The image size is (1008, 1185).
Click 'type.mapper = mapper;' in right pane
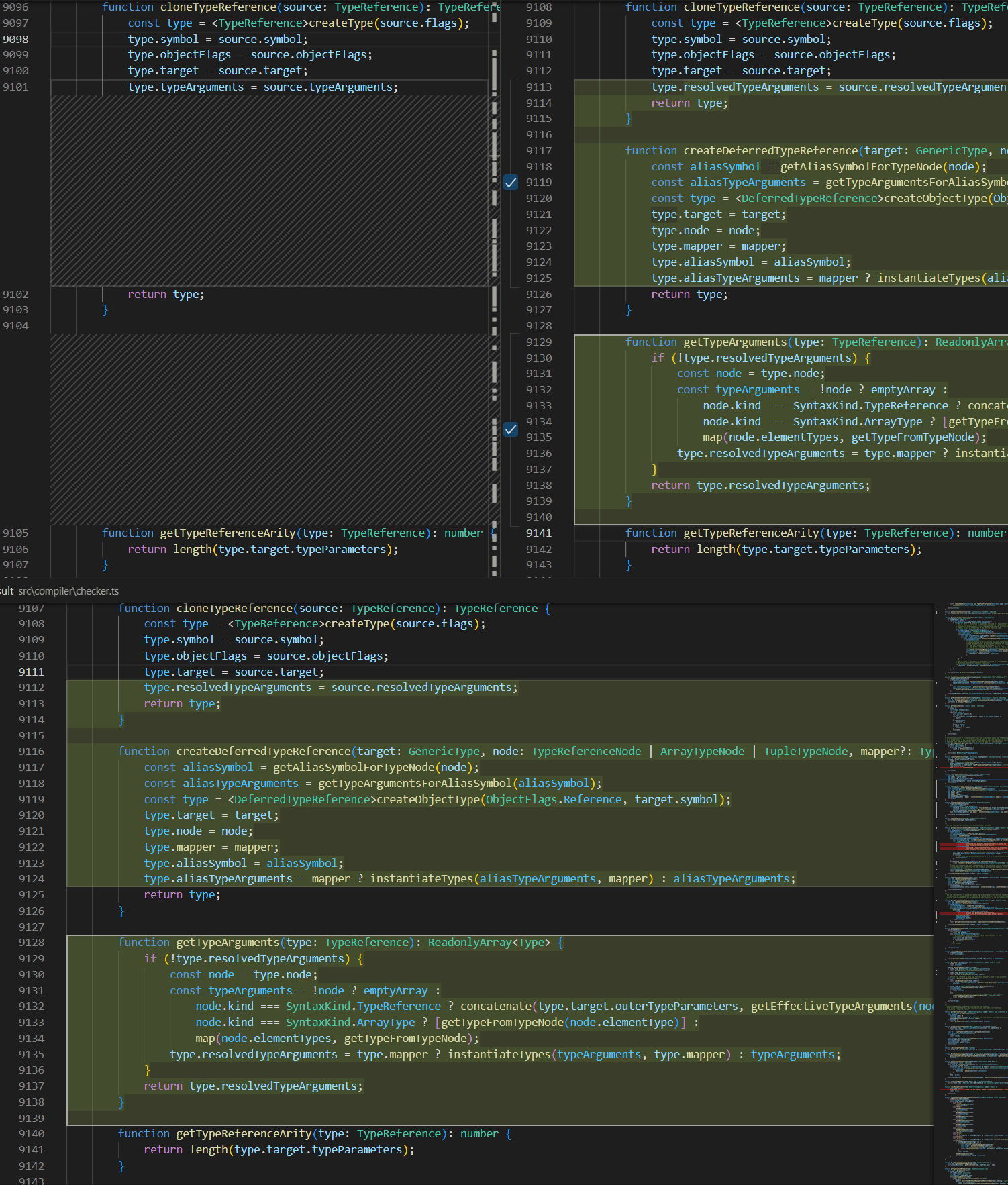tap(719, 246)
